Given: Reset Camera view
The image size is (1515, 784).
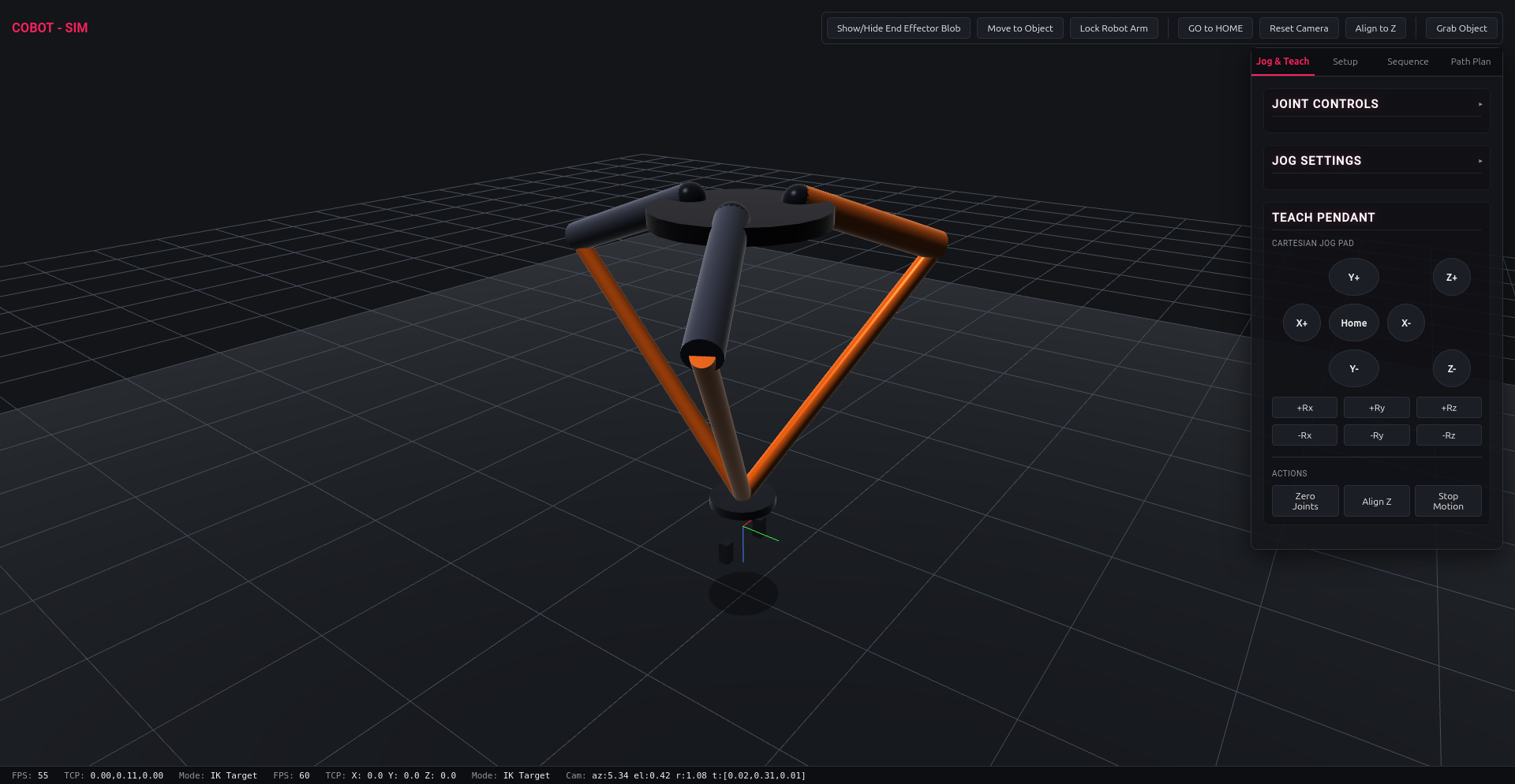Looking at the screenshot, I should click(1299, 28).
